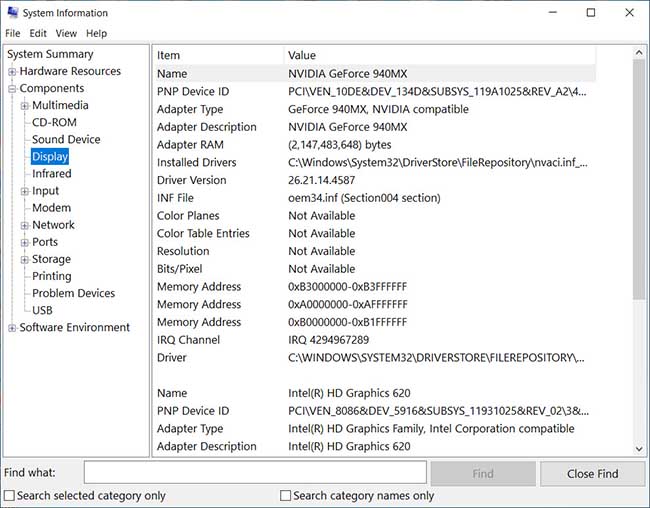Click the Find button
650x508 pixels.
pos(483,474)
